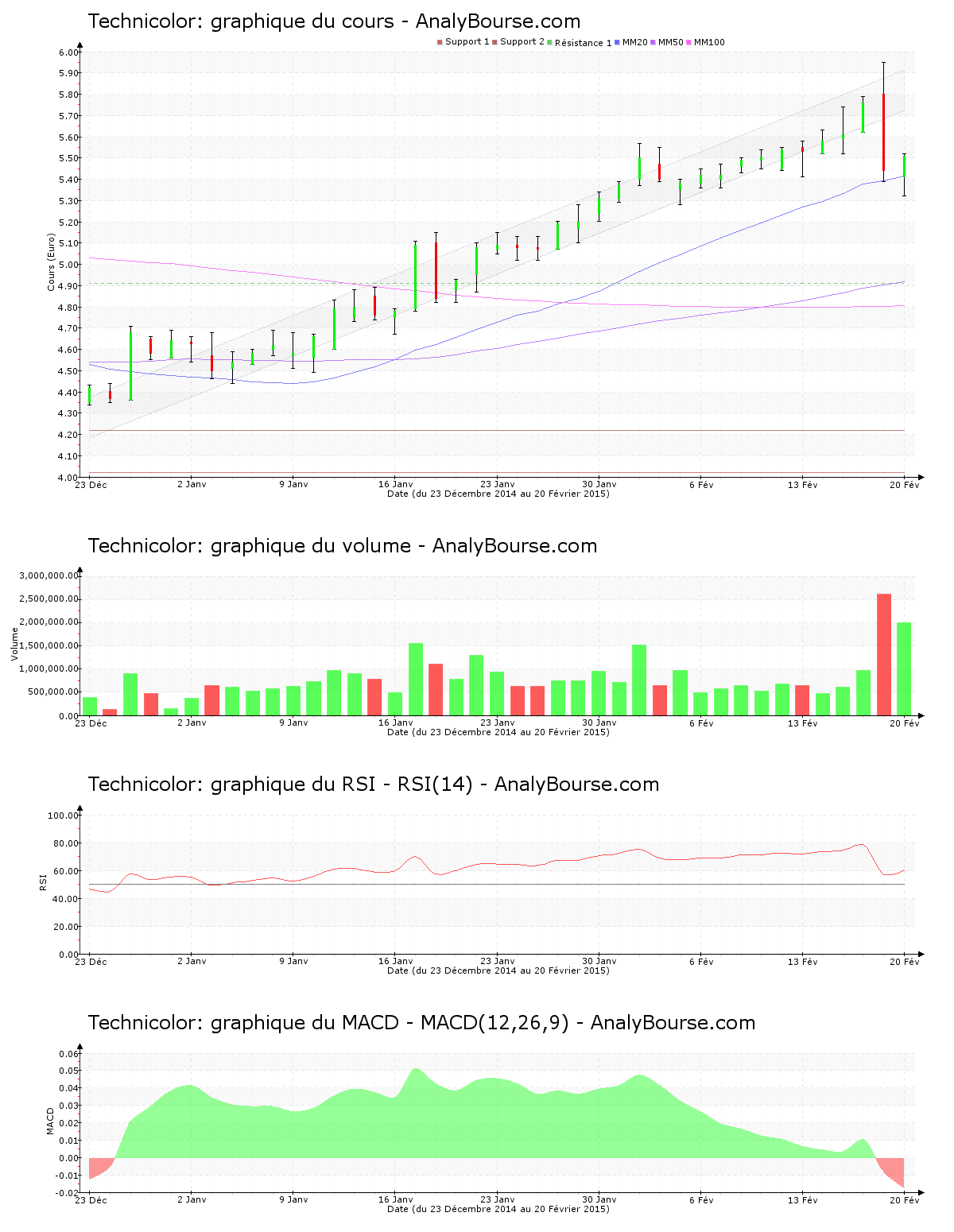Click '16 Janv' date on price chart
Image resolution: width=954 pixels, height=1232 pixels.
click(396, 484)
